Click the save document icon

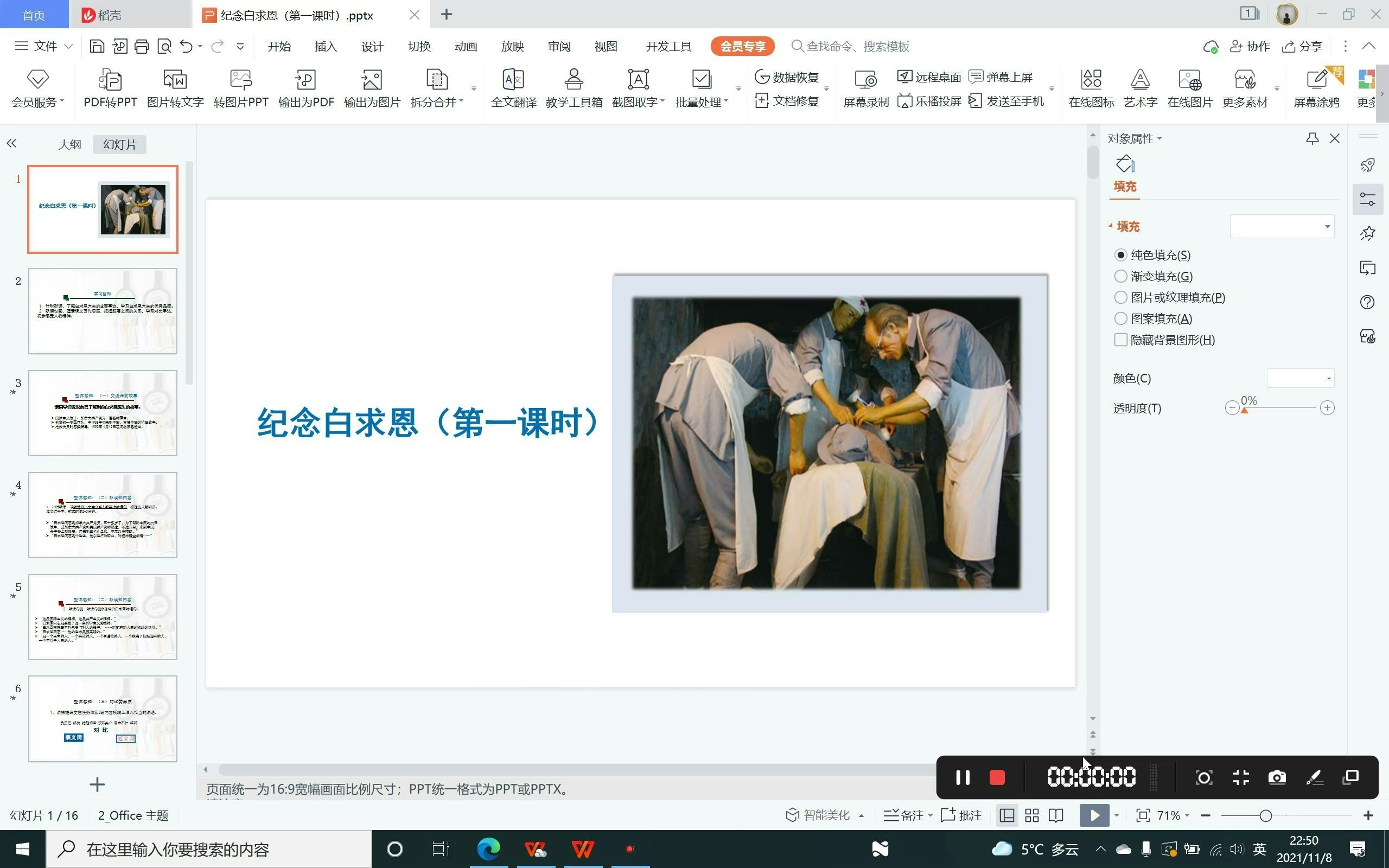click(x=97, y=47)
